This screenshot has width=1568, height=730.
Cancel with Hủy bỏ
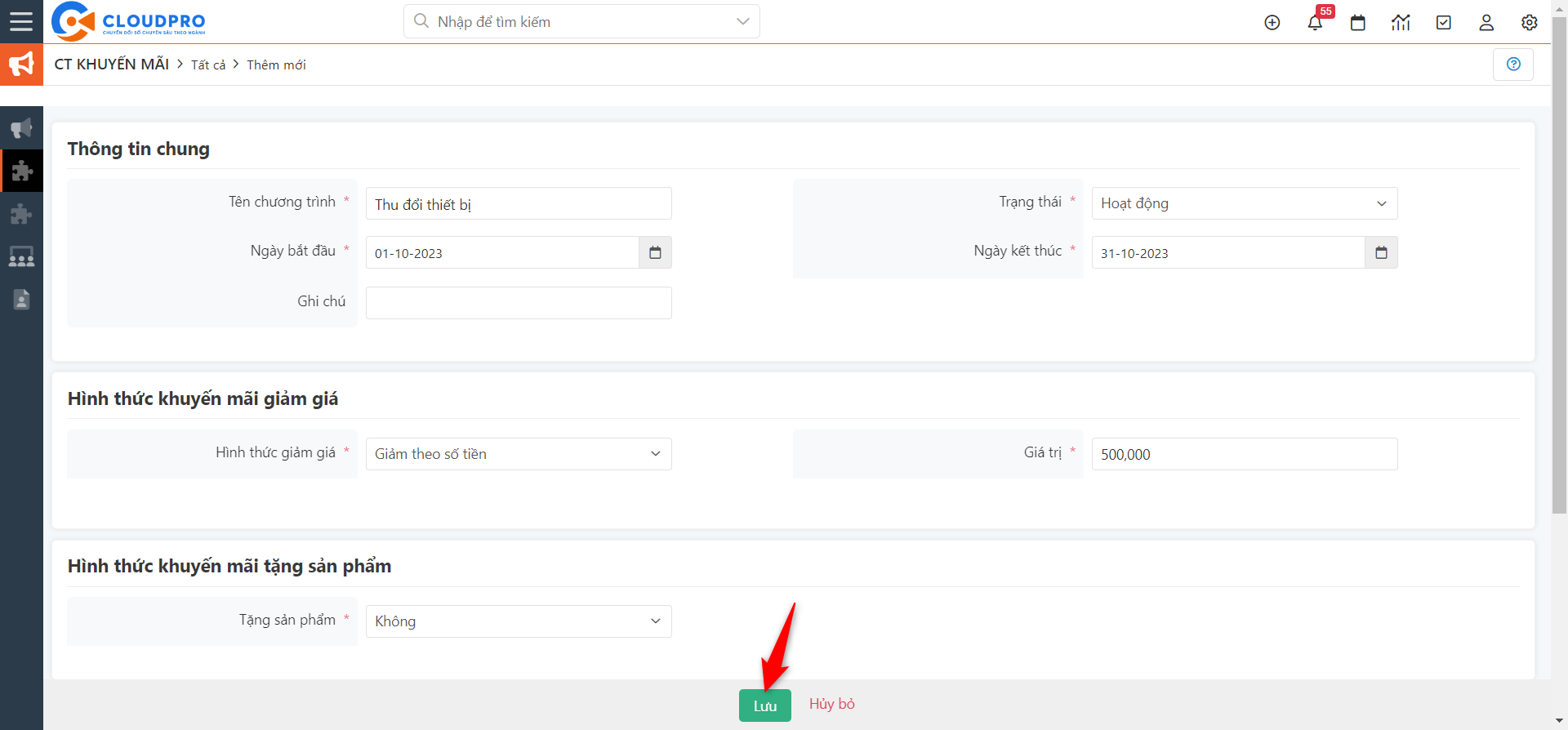click(831, 704)
